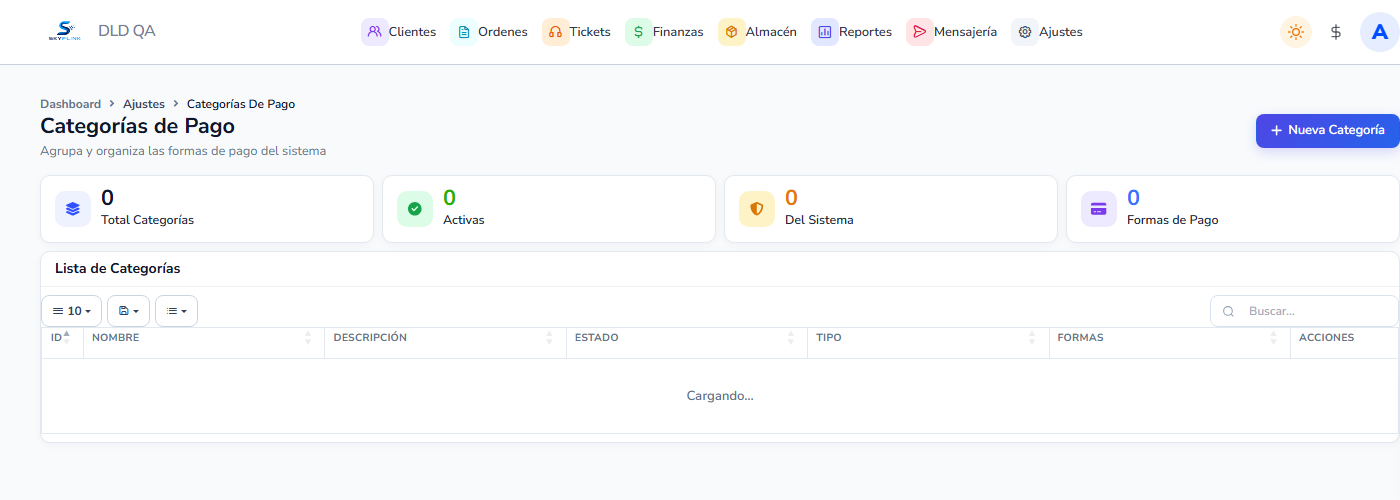Image resolution: width=1400 pixels, height=500 pixels.
Task: Open the Ordenes menu
Action: tap(490, 32)
